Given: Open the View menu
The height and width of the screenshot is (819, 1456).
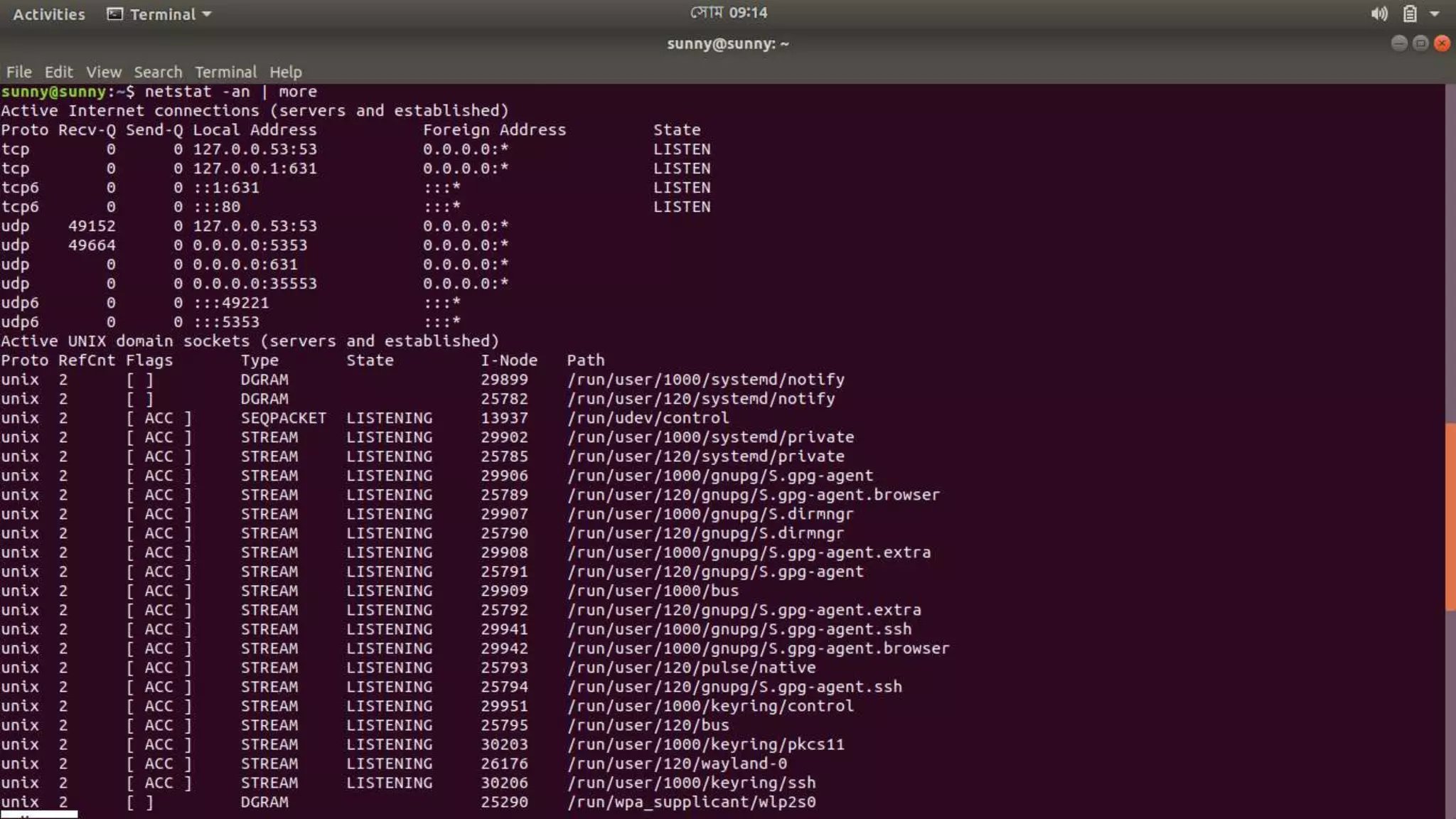Looking at the screenshot, I should coord(104,72).
